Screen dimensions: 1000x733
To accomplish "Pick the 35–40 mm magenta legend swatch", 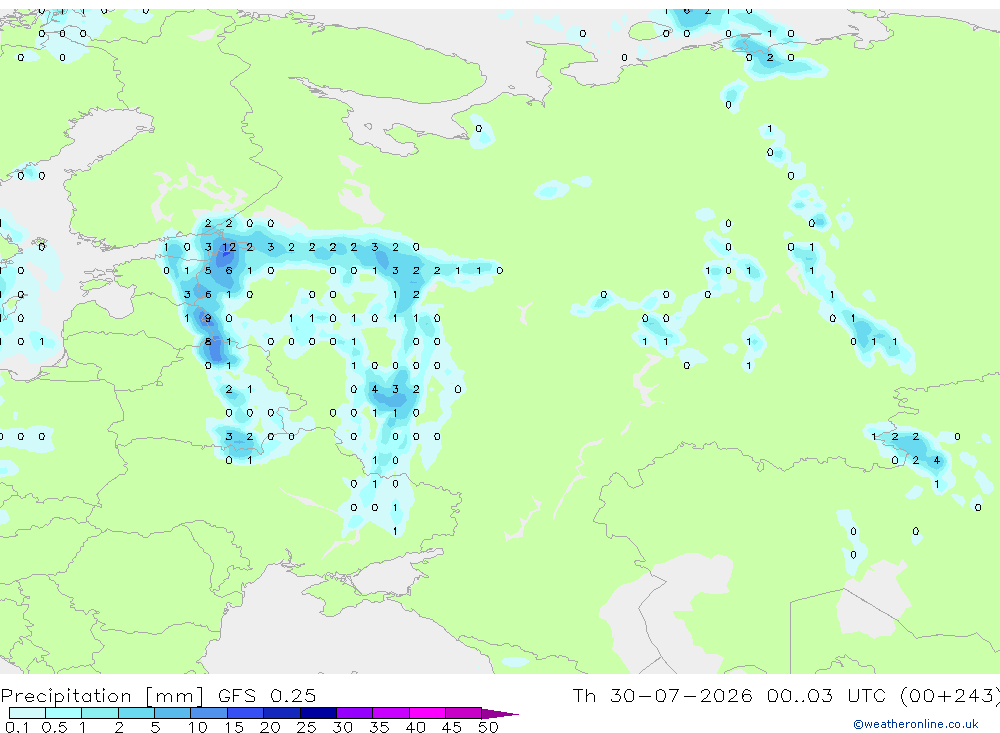I will pyautogui.click(x=391, y=713).
